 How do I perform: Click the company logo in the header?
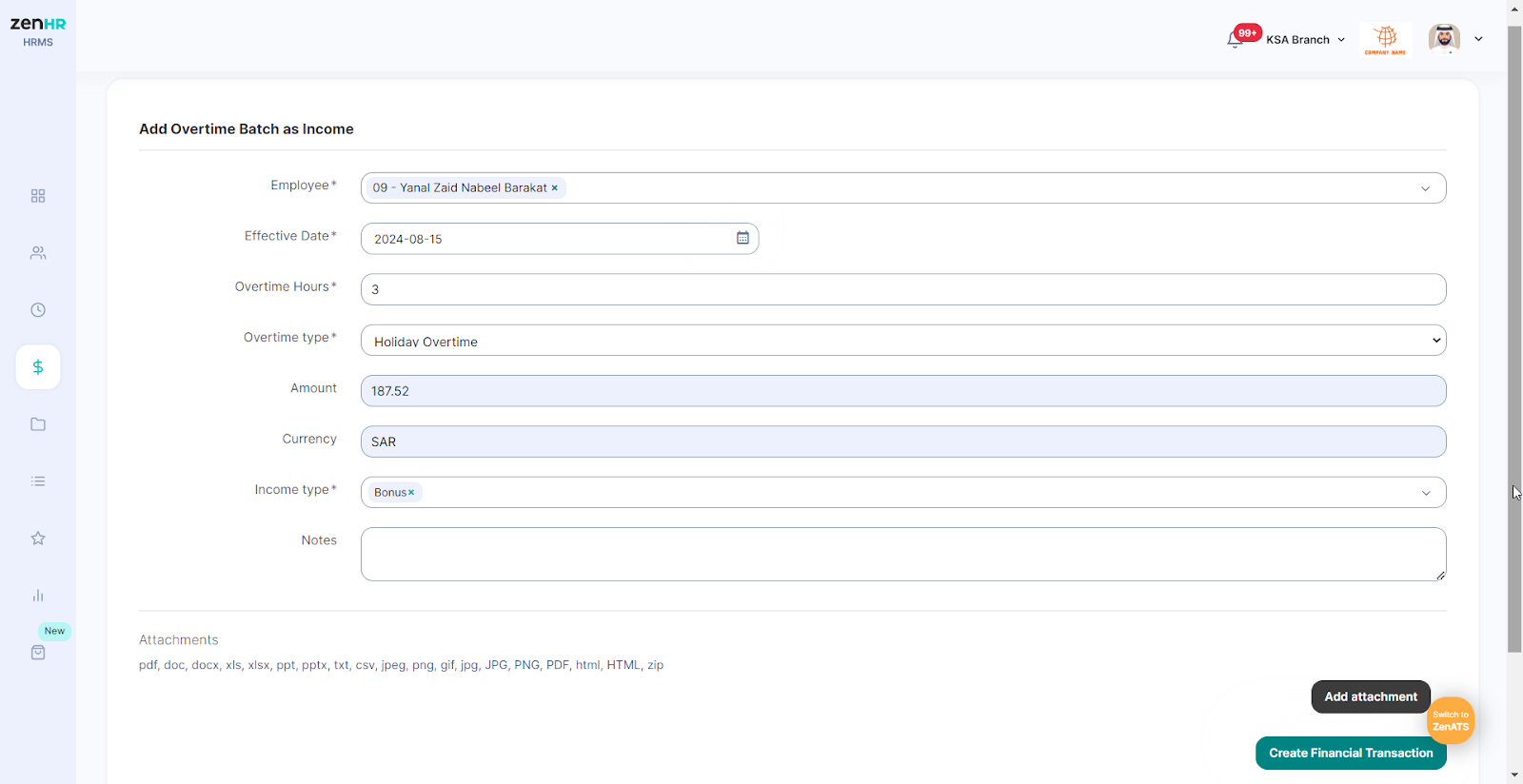pos(1386,39)
